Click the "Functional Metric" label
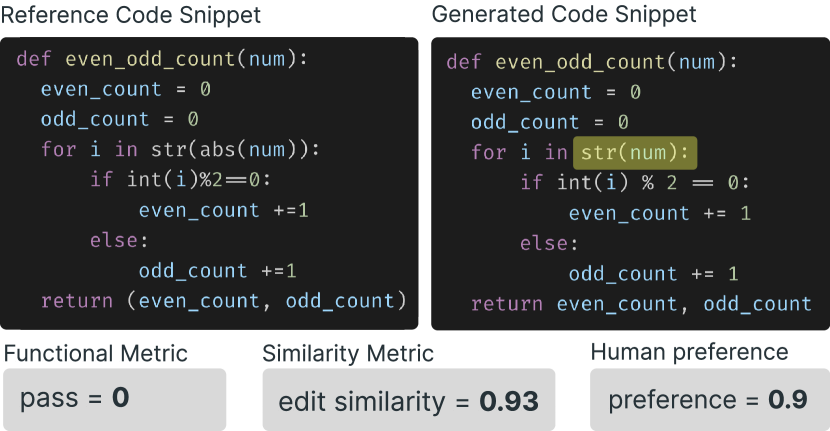This screenshot has width=830, height=431. click(x=96, y=353)
